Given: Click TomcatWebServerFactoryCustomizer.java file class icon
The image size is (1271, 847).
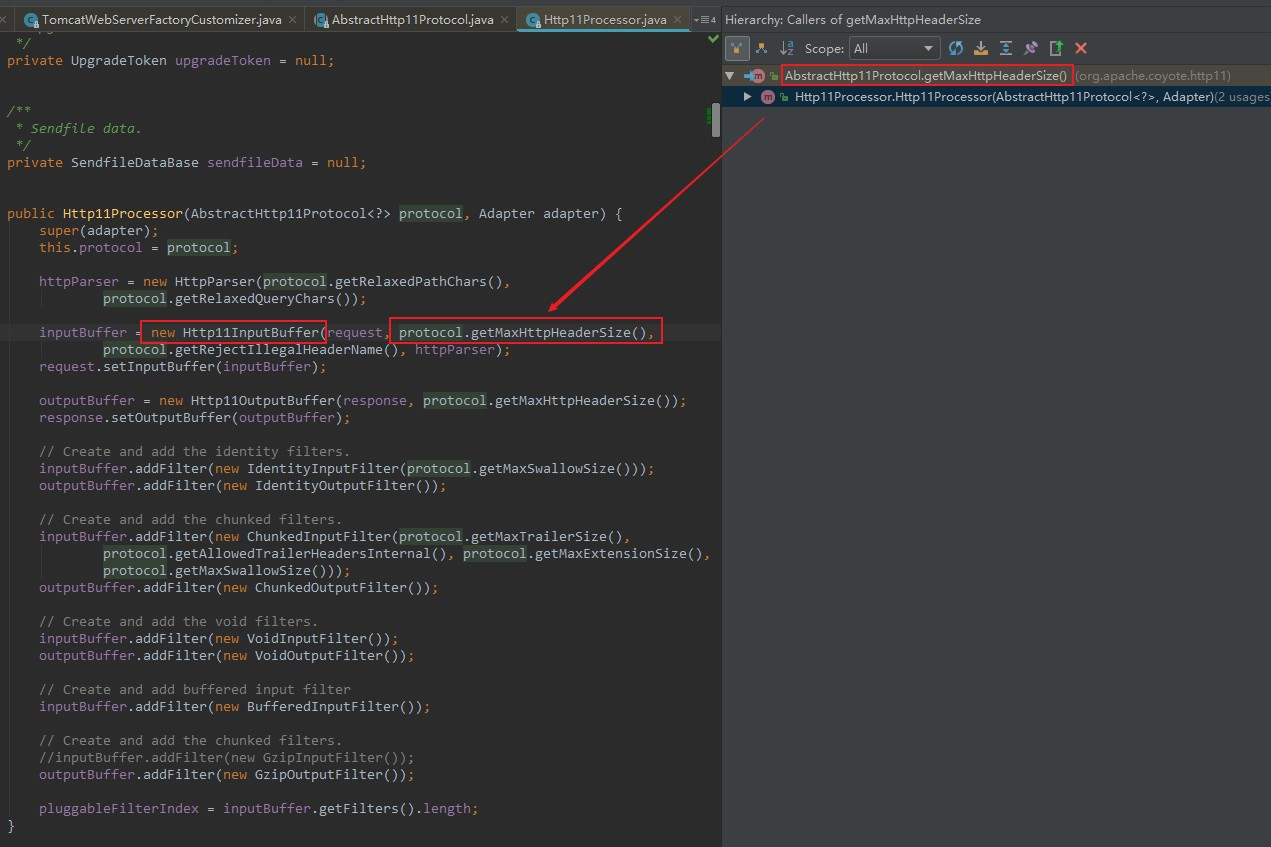Looking at the screenshot, I should [31, 19].
